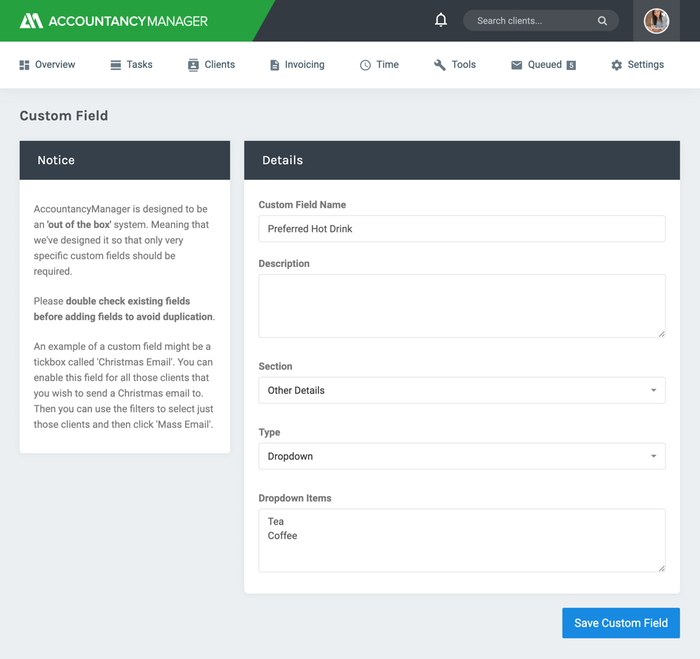Click the Search clients field
The width and height of the screenshot is (700, 659).
point(532,21)
